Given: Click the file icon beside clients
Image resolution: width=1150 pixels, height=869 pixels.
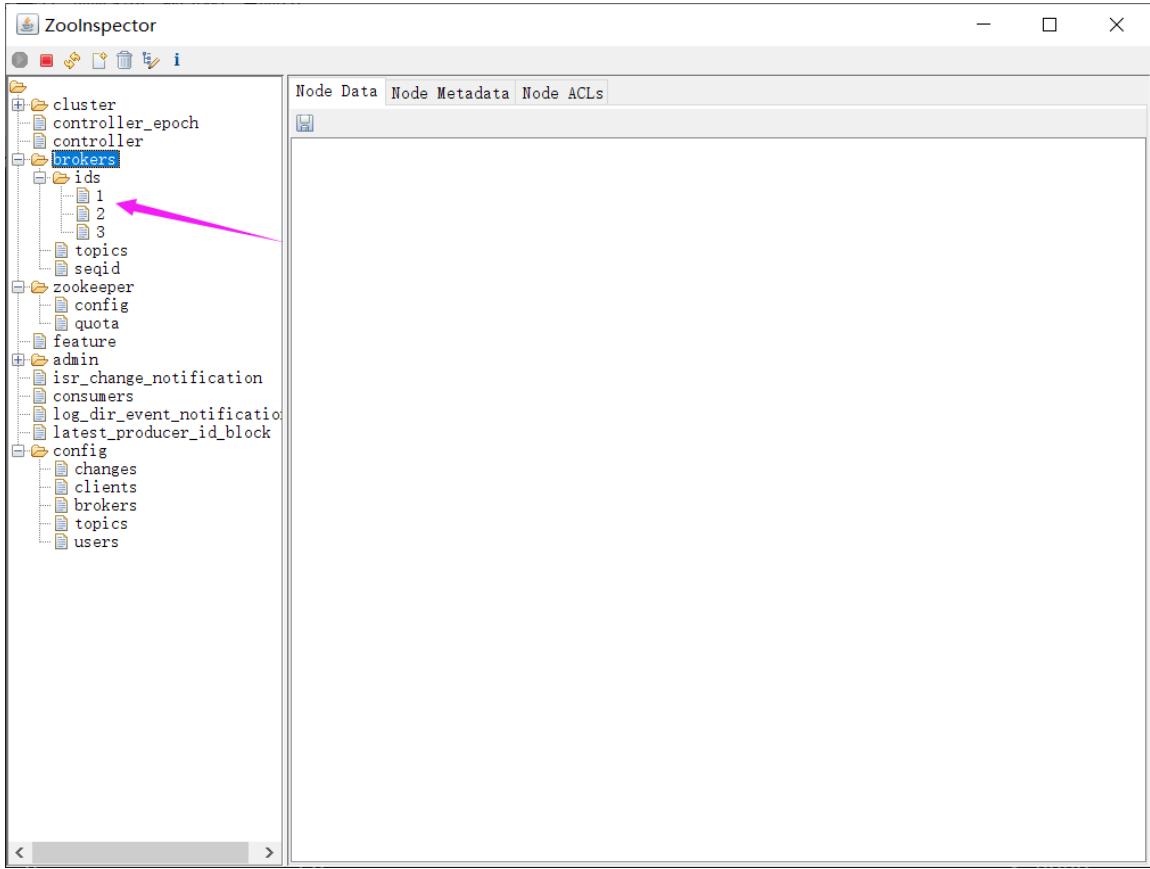Looking at the screenshot, I should (62, 488).
